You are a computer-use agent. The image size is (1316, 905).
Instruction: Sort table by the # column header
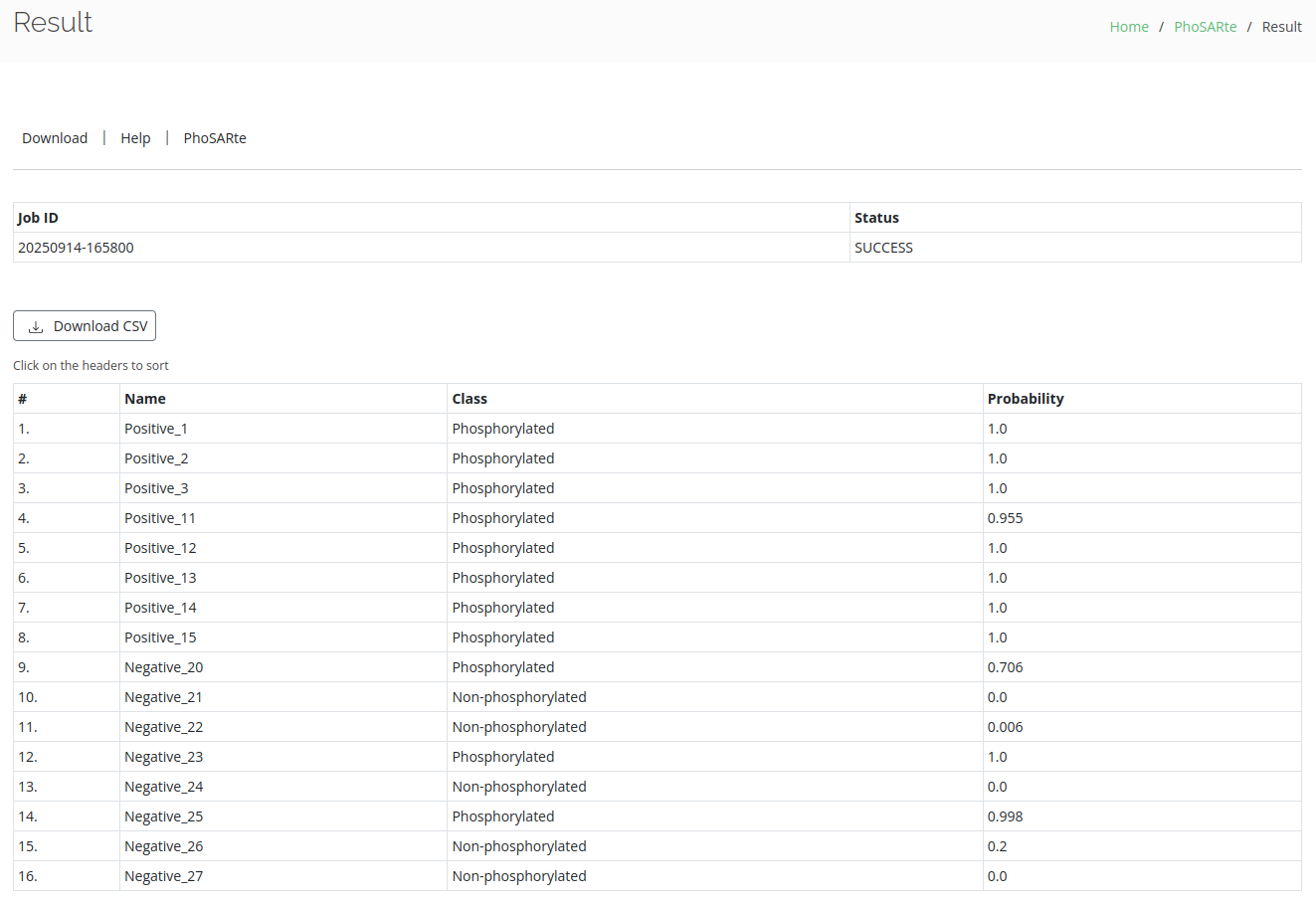[22, 399]
